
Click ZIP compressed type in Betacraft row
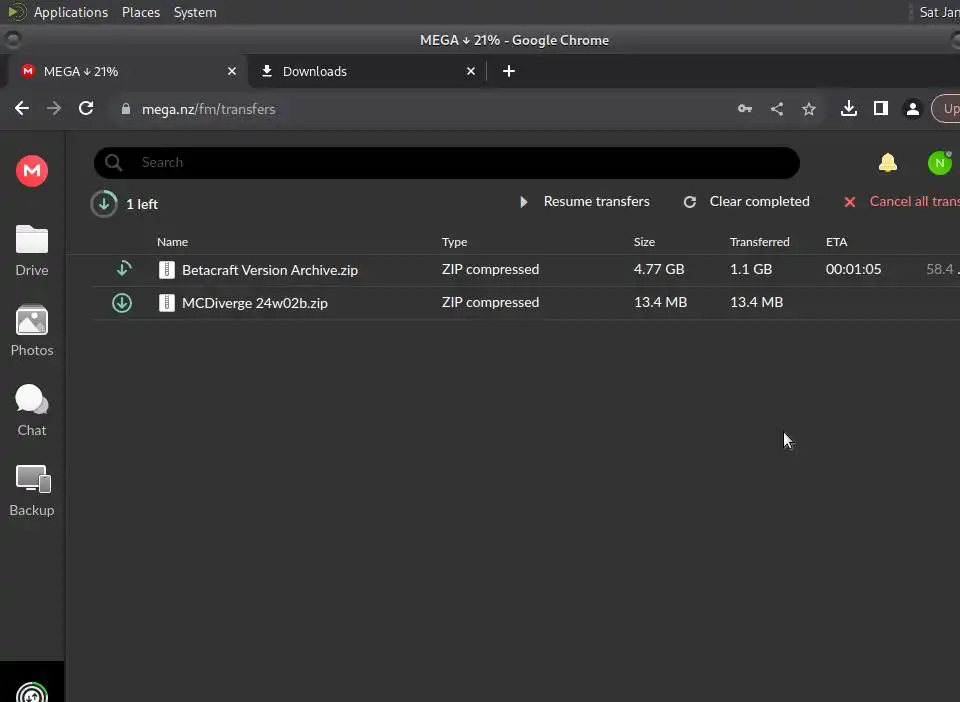[490, 269]
